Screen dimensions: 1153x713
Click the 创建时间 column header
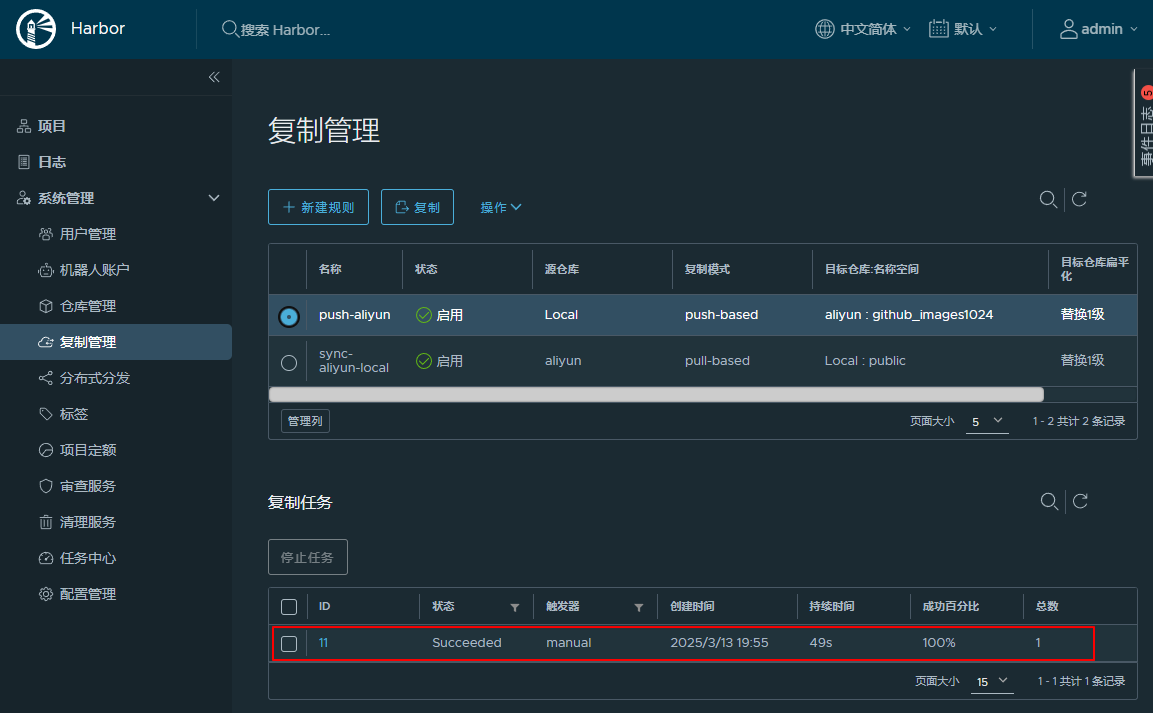pyautogui.click(x=692, y=606)
